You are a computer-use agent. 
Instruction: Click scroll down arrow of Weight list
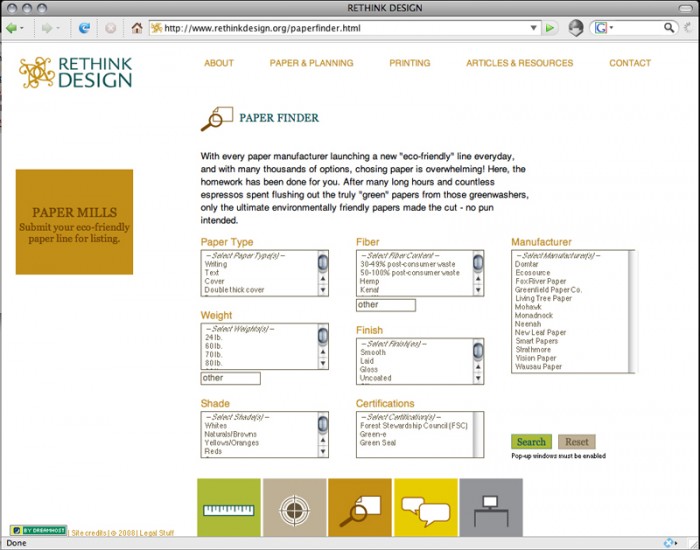pyautogui.click(x=323, y=363)
